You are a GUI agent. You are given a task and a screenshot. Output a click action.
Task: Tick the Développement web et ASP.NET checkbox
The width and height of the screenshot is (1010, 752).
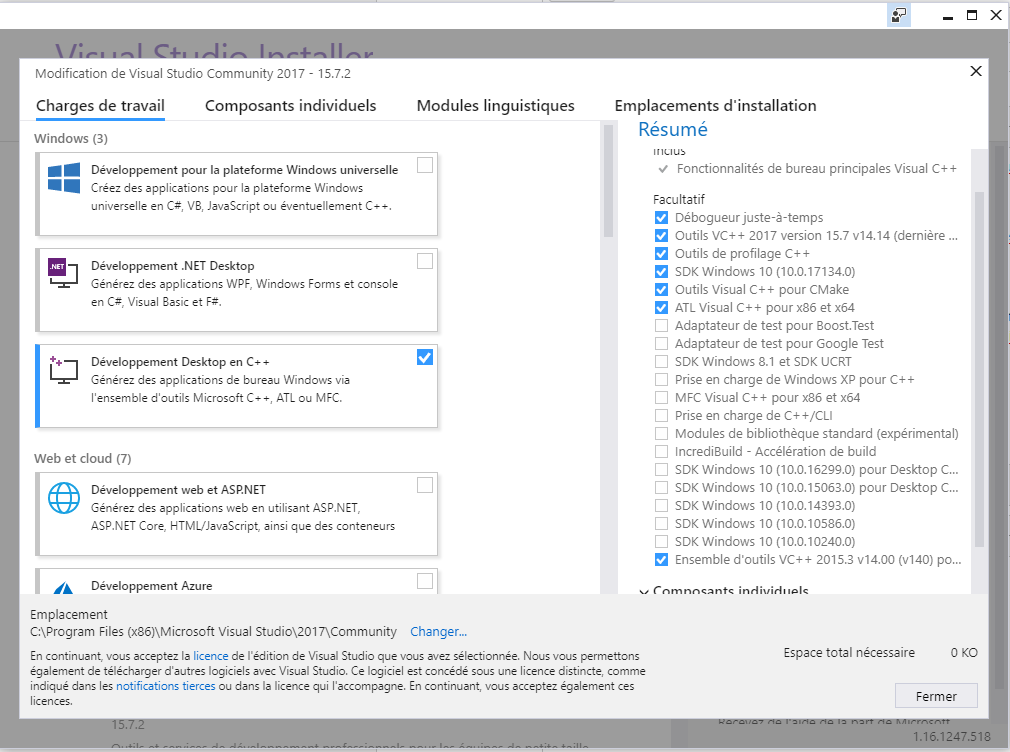(x=424, y=485)
